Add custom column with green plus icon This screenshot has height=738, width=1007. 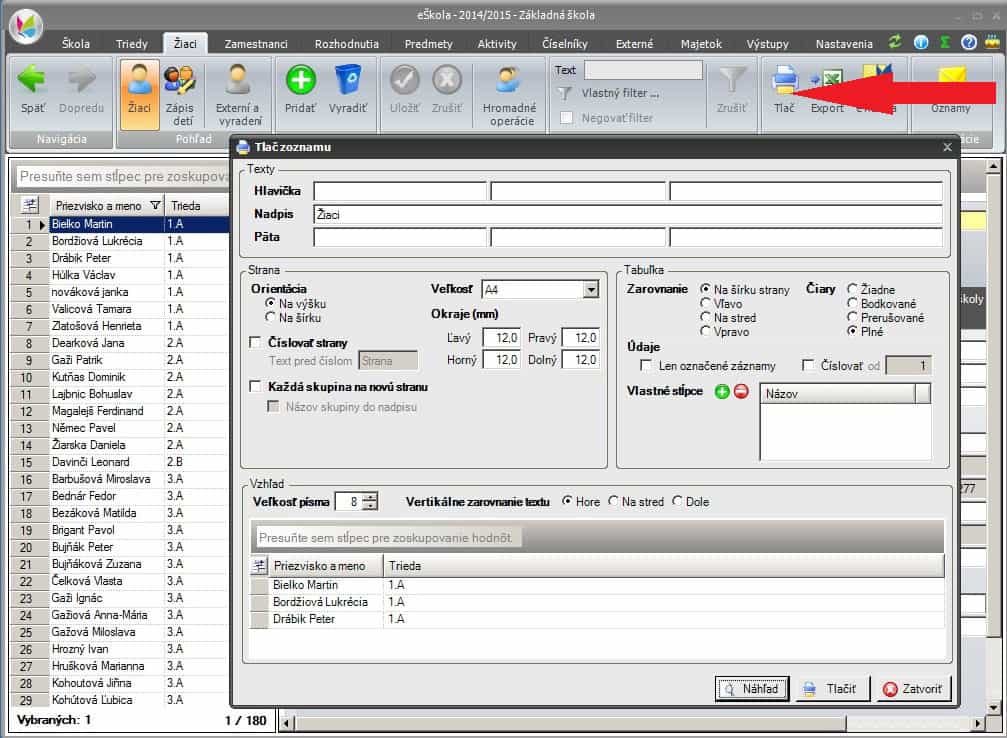point(722,392)
